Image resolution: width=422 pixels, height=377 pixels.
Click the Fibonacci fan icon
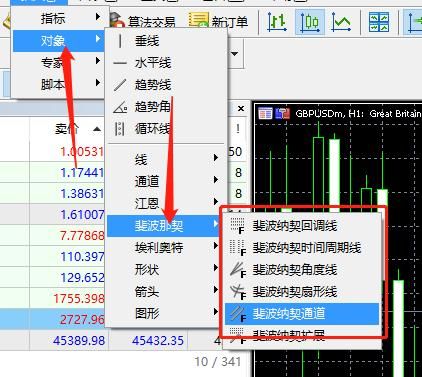pyautogui.click(x=238, y=292)
